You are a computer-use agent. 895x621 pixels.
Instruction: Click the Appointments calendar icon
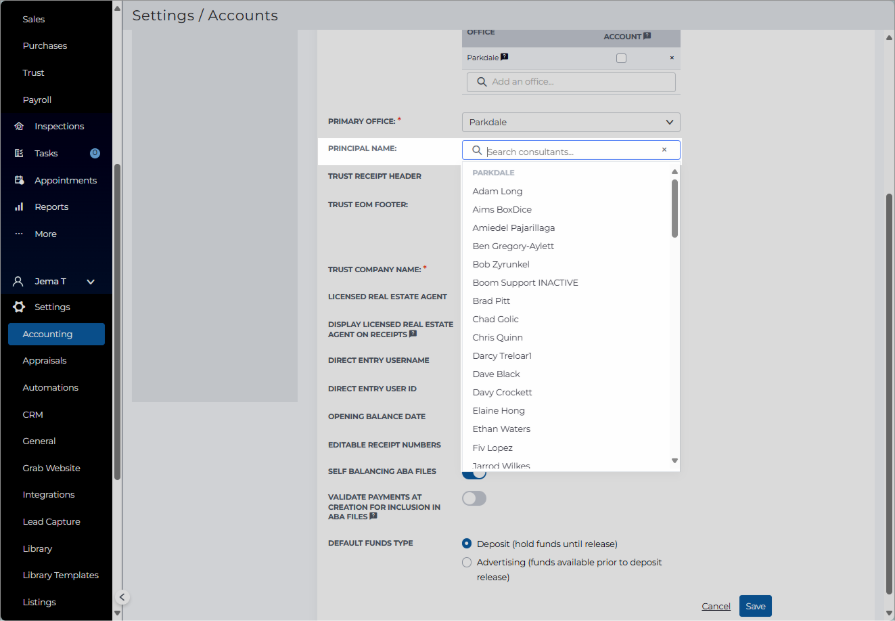[19, 180]
